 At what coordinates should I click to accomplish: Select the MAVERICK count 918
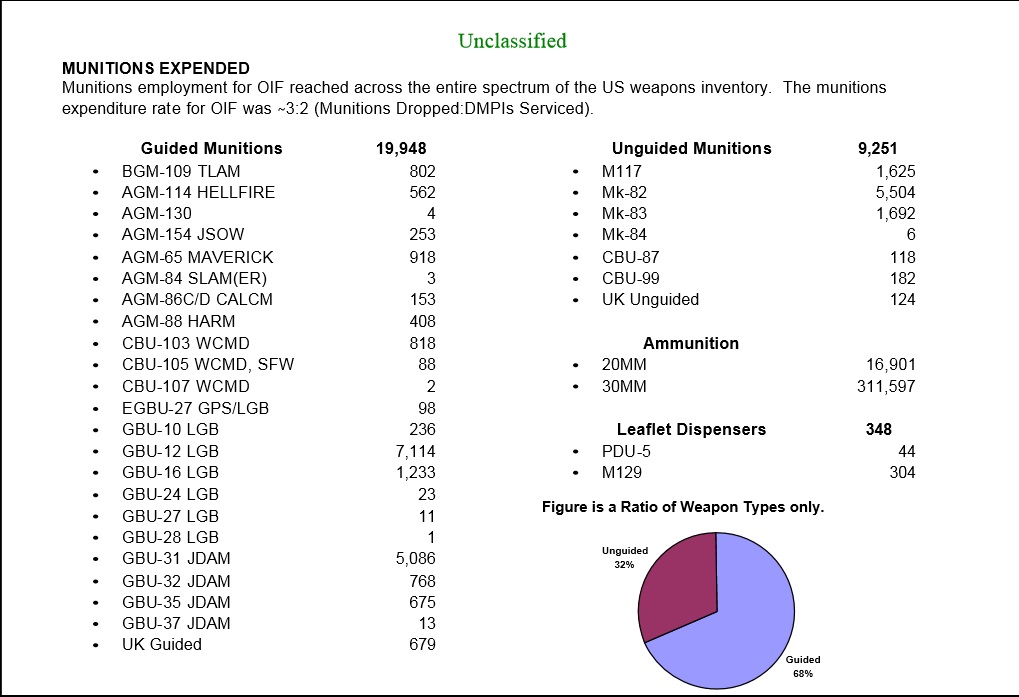coord(422,257)
